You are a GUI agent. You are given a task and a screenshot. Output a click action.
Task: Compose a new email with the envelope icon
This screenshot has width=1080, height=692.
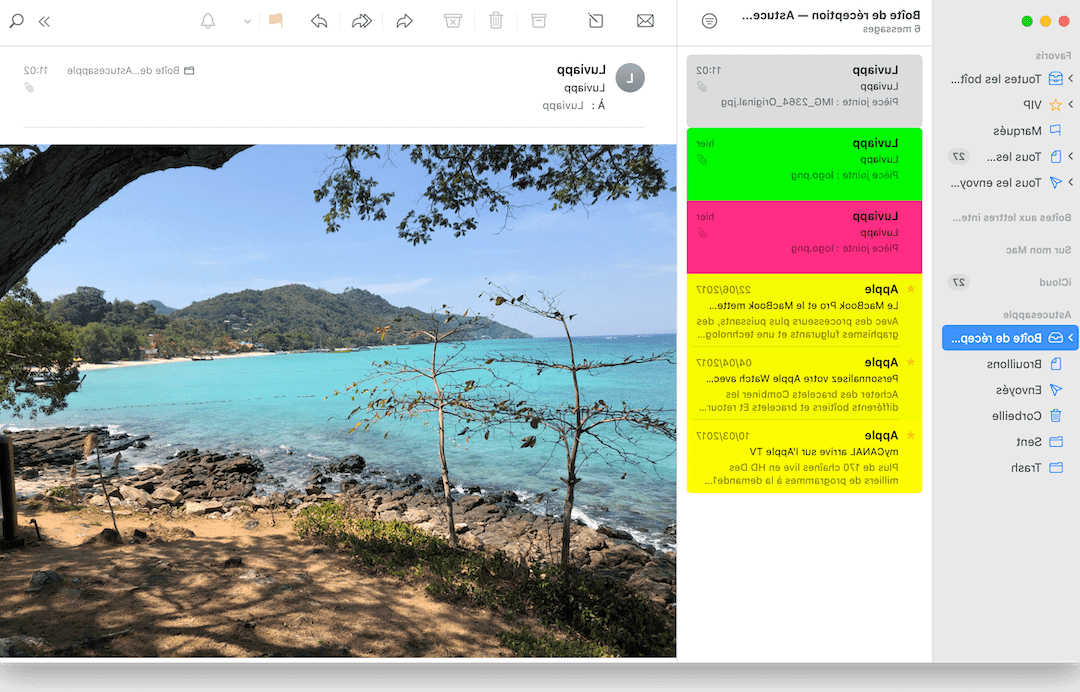tap(647, 20)
